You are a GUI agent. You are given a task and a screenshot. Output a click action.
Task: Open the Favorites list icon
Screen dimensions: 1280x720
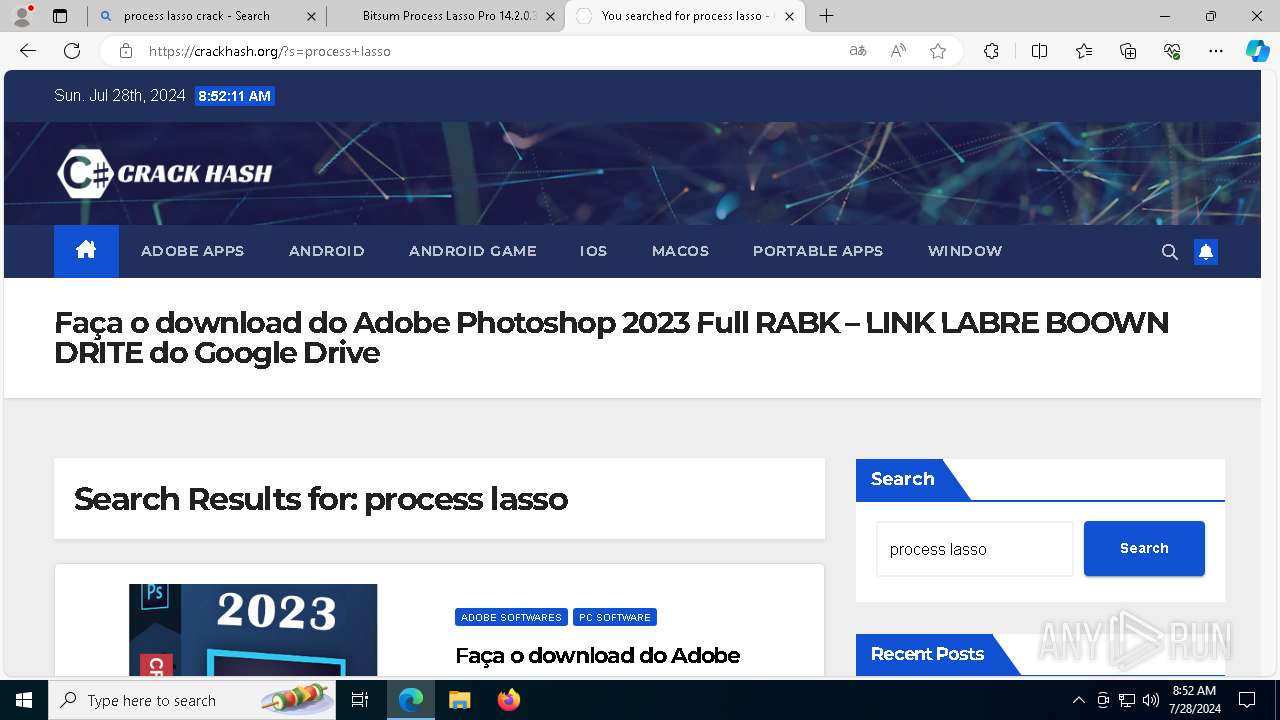1084,51
